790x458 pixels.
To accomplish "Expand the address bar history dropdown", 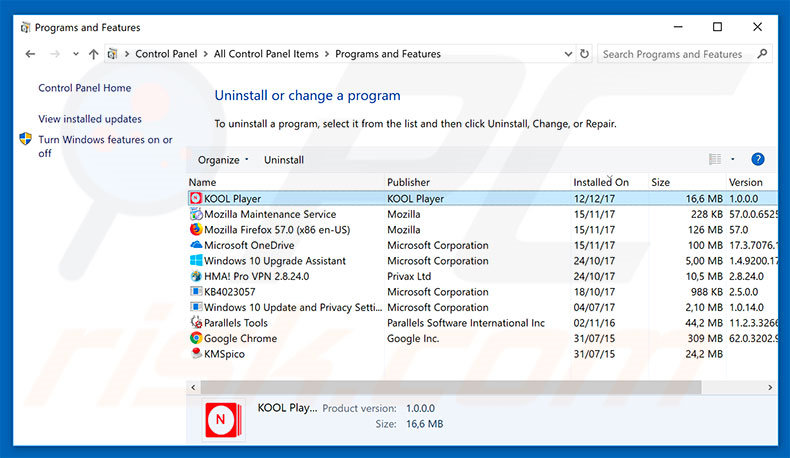I will coord(568,54).
